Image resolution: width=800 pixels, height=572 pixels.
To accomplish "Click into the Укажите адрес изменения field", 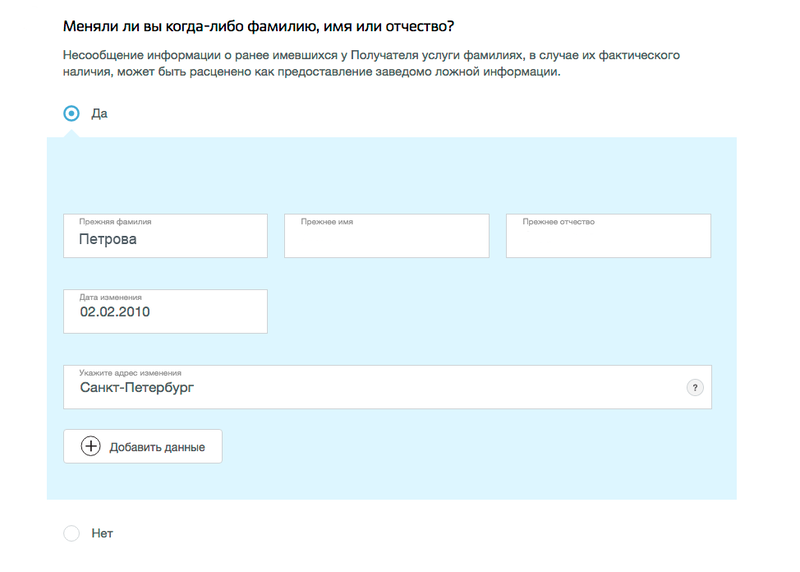I will 387,387.
